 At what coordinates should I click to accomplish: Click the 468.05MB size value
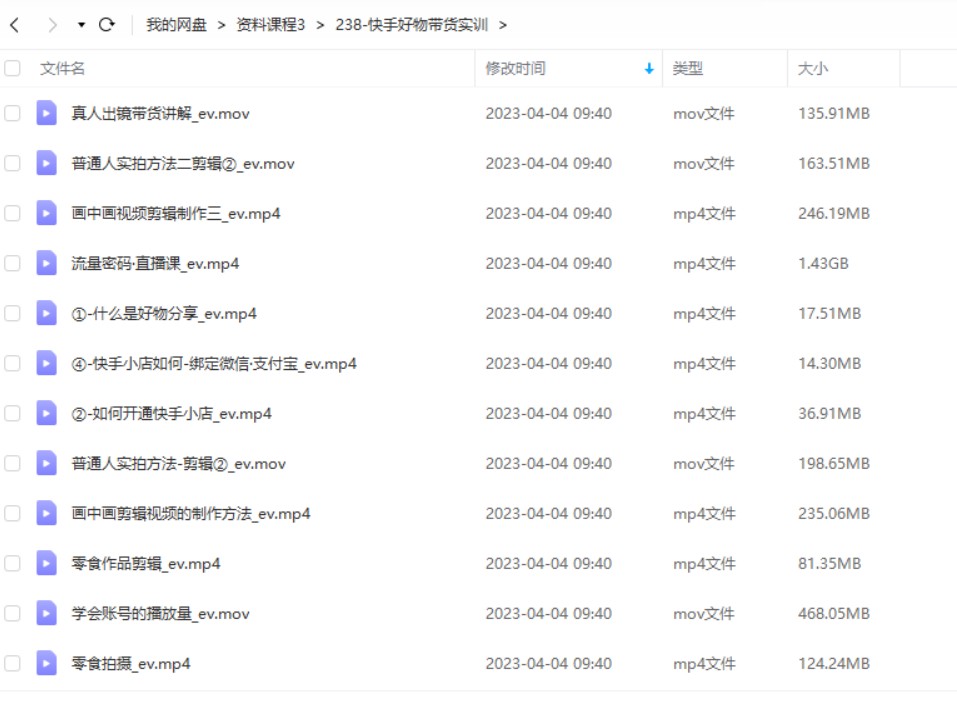[x=834, y=613]
